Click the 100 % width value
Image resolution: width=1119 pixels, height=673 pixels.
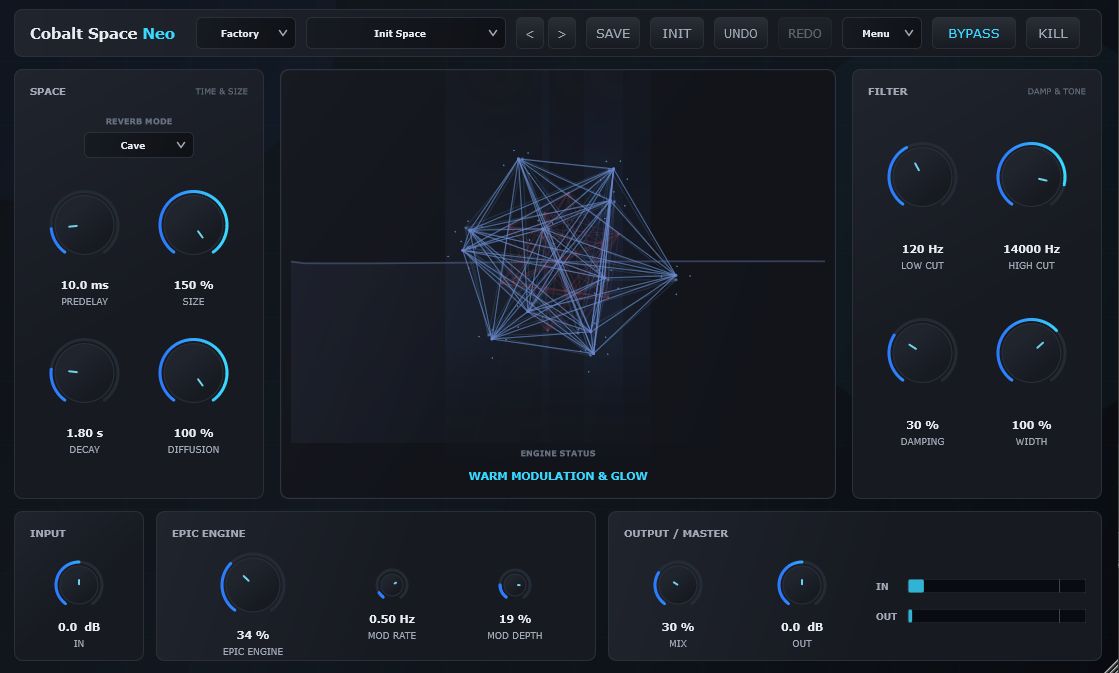1031,425
